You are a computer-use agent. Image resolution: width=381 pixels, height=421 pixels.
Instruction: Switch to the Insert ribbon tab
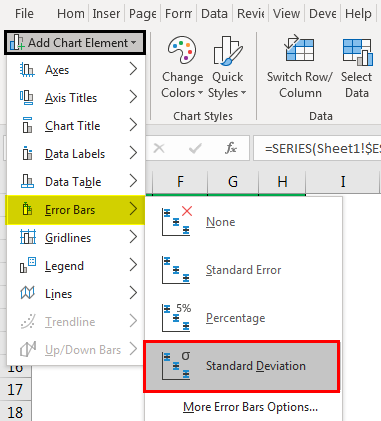106,14
